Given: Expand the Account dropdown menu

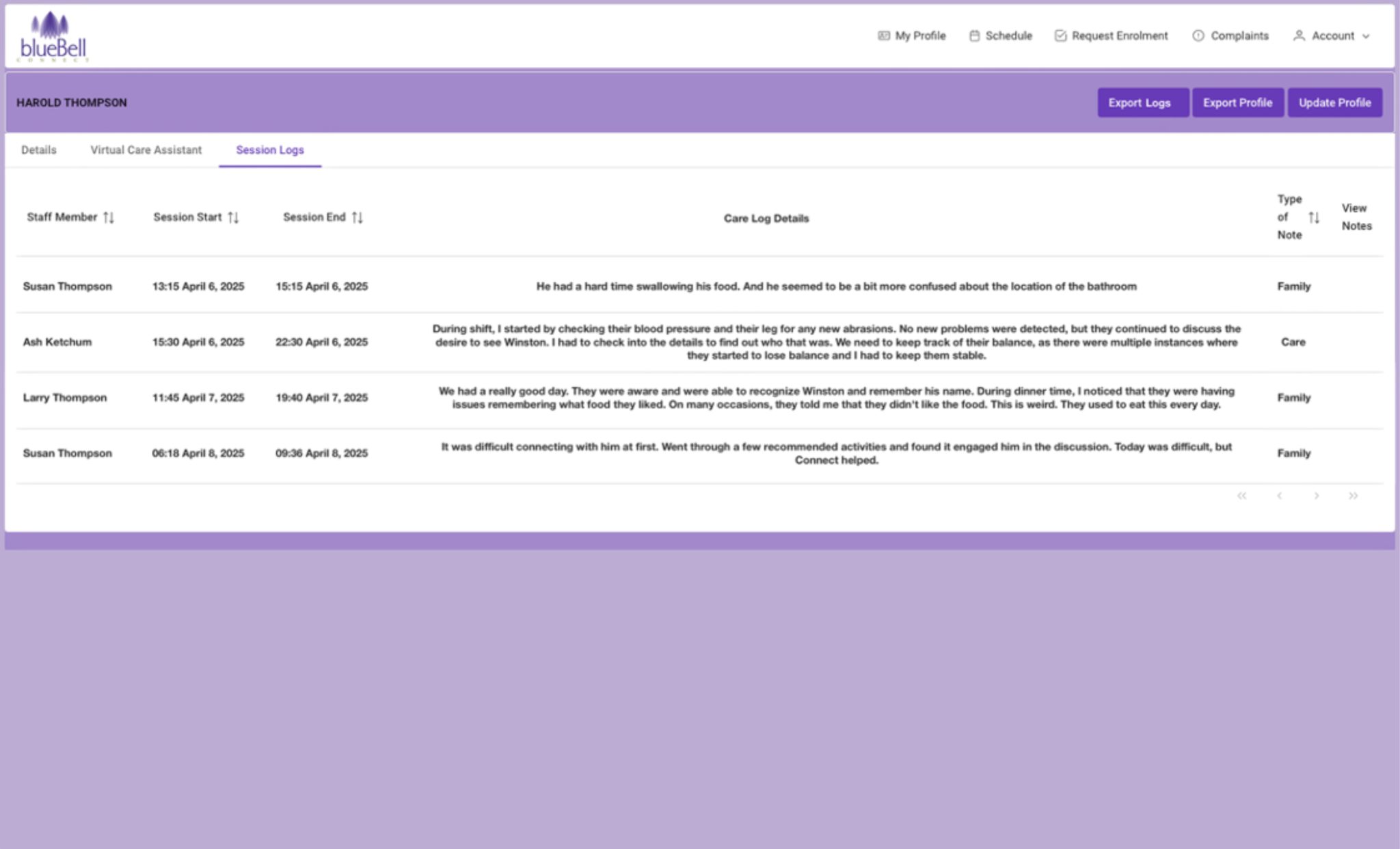Looking at the screenshot, I should [x=1332, y=36].
